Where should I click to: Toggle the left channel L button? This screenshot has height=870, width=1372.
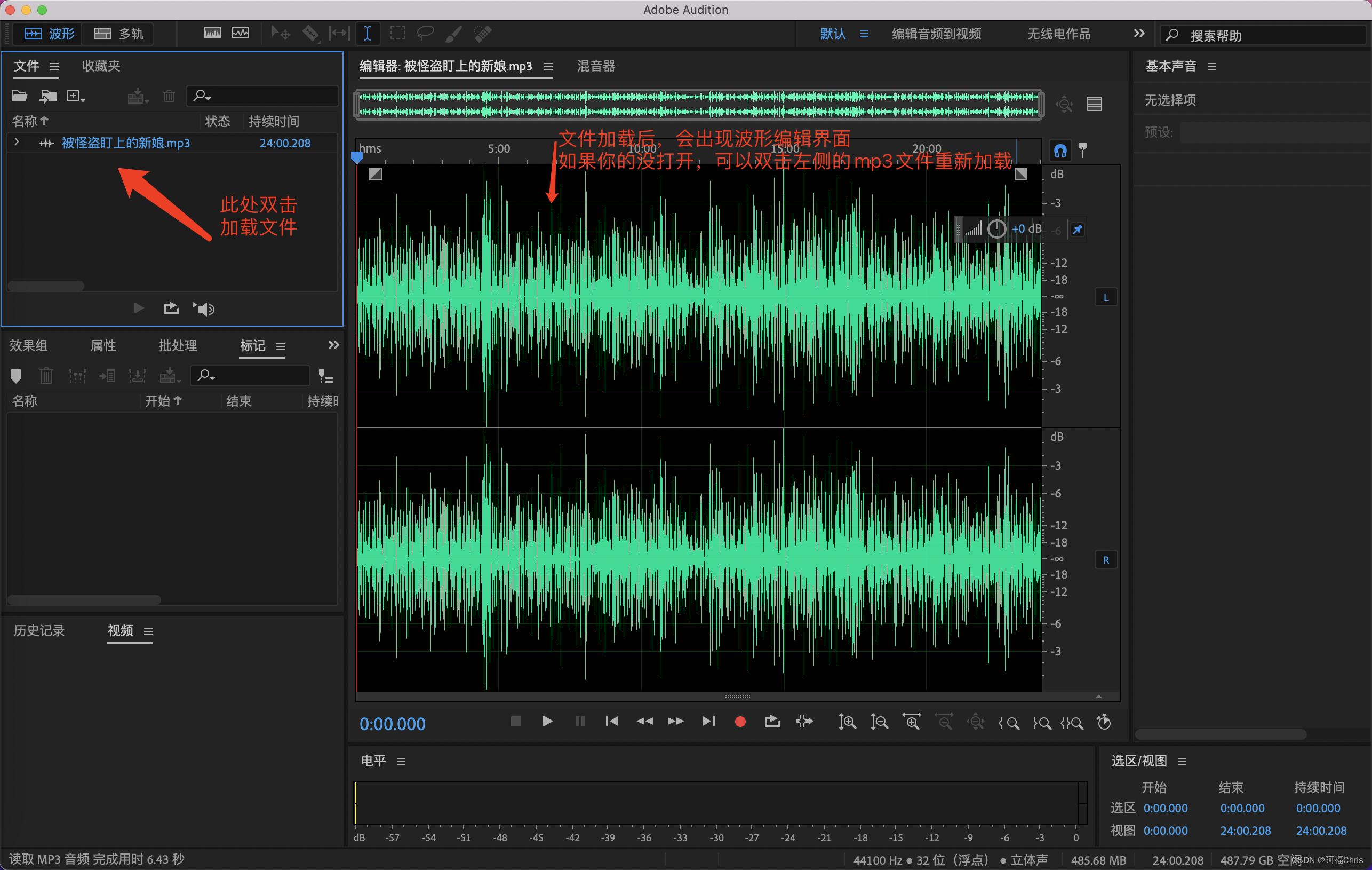coord(1106,297)
